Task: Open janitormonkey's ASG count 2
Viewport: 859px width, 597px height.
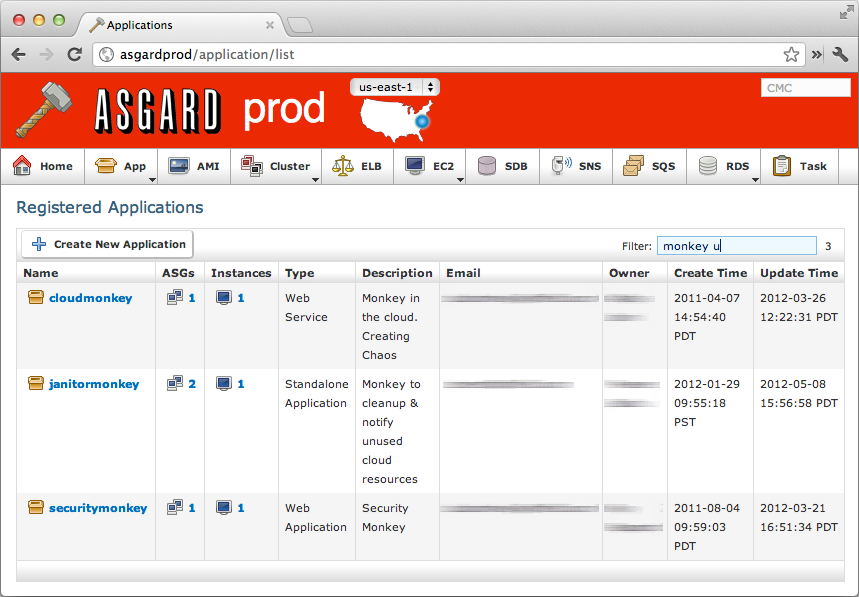Action: [x=192, y=384]
